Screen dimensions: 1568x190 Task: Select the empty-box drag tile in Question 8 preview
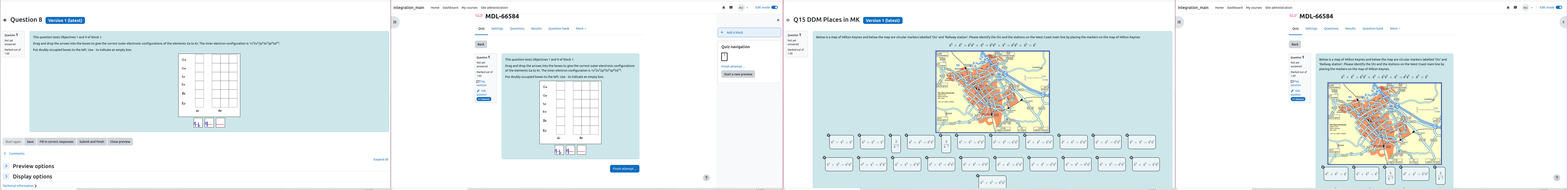[x=220, y=123]
